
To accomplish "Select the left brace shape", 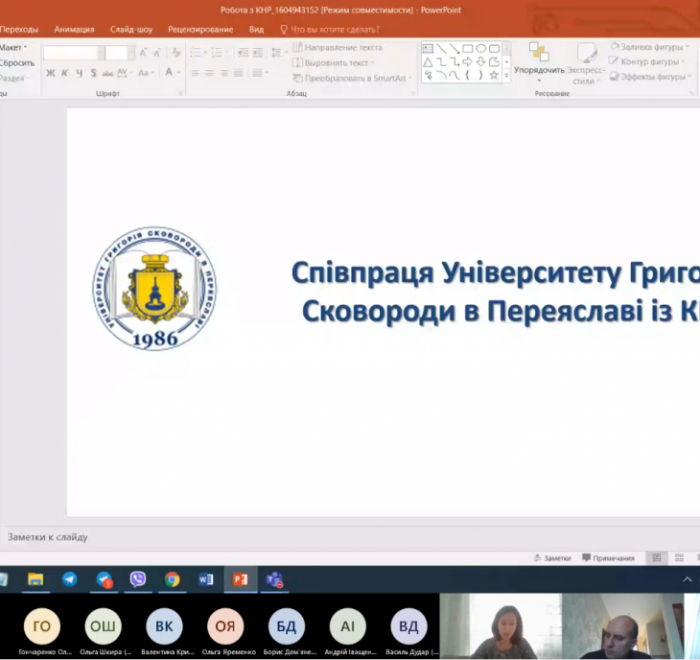I will [467, 75].
